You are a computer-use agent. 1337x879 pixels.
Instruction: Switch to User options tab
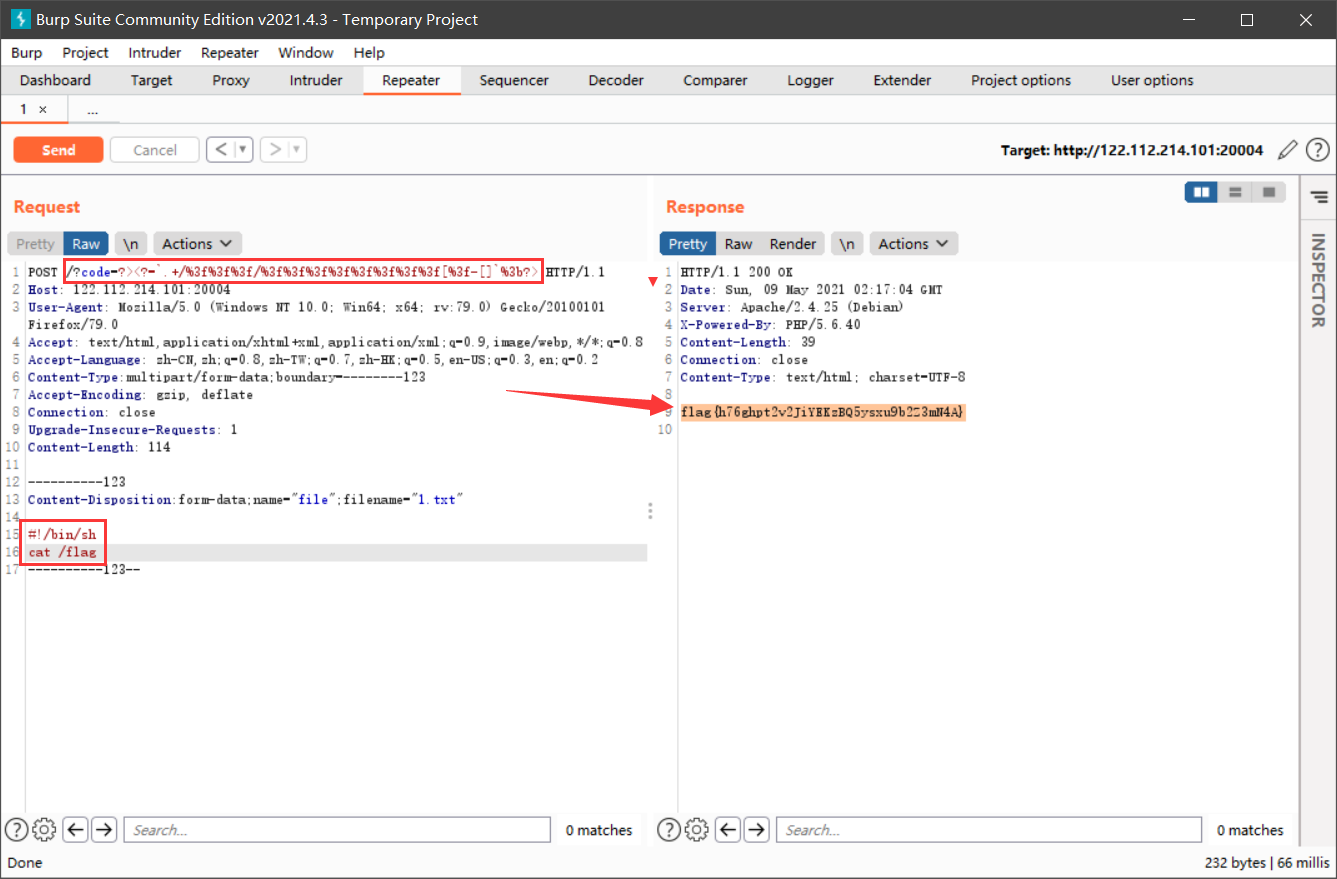(x=1152, y=81)
